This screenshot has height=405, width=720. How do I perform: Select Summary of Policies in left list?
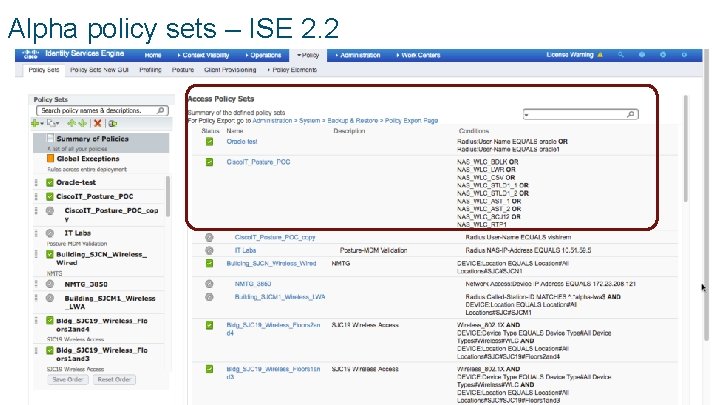point(101,143)
